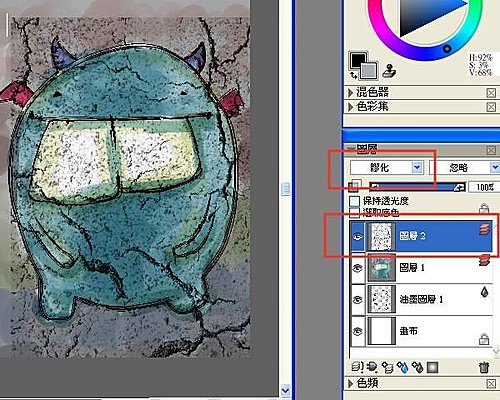
Task: Expand the 色彩集 panel triangle
Action: pos(350,107)
